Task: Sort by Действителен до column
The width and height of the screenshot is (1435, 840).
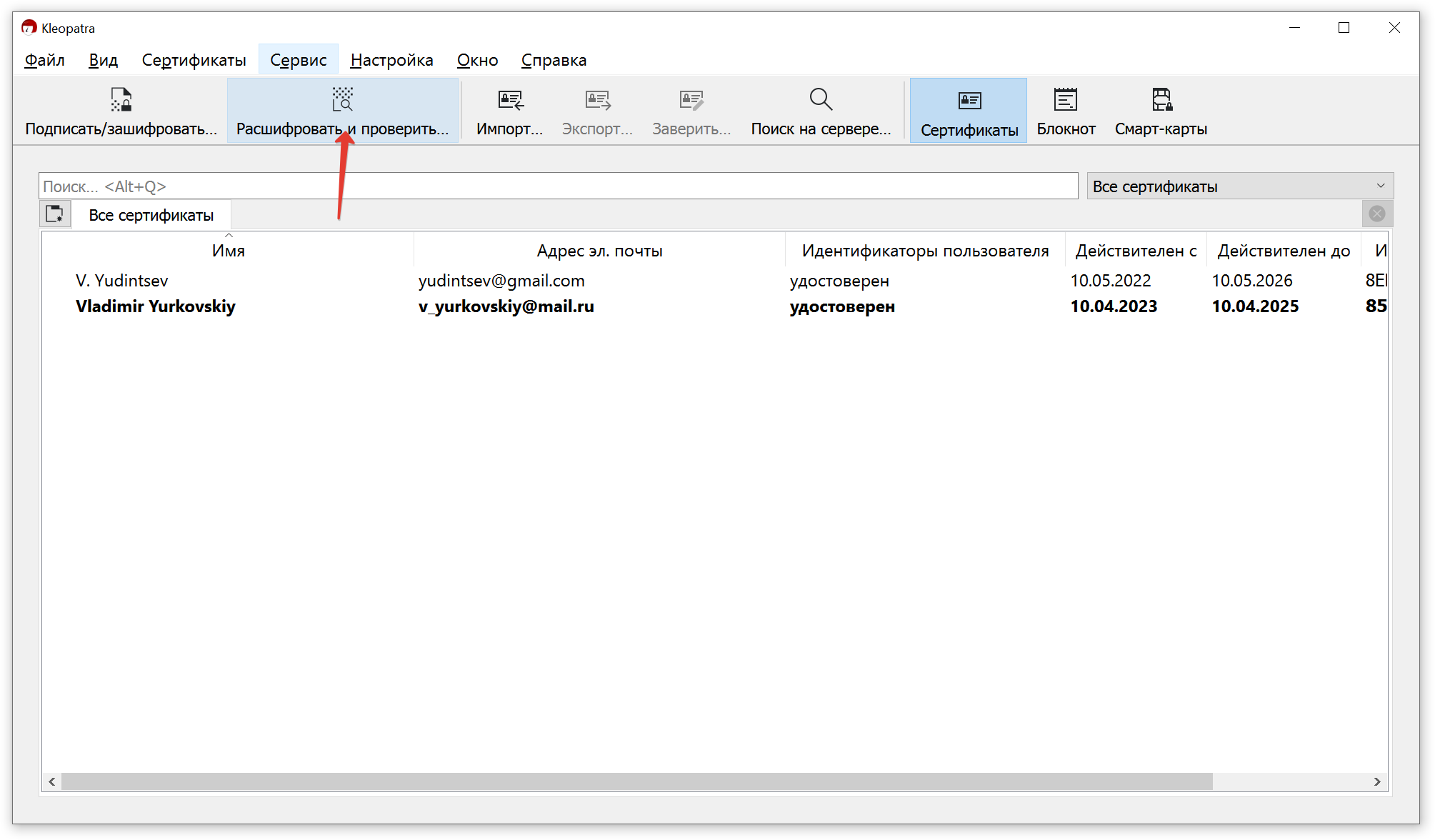Action: pyautogui.click(x=1284, y=251)
